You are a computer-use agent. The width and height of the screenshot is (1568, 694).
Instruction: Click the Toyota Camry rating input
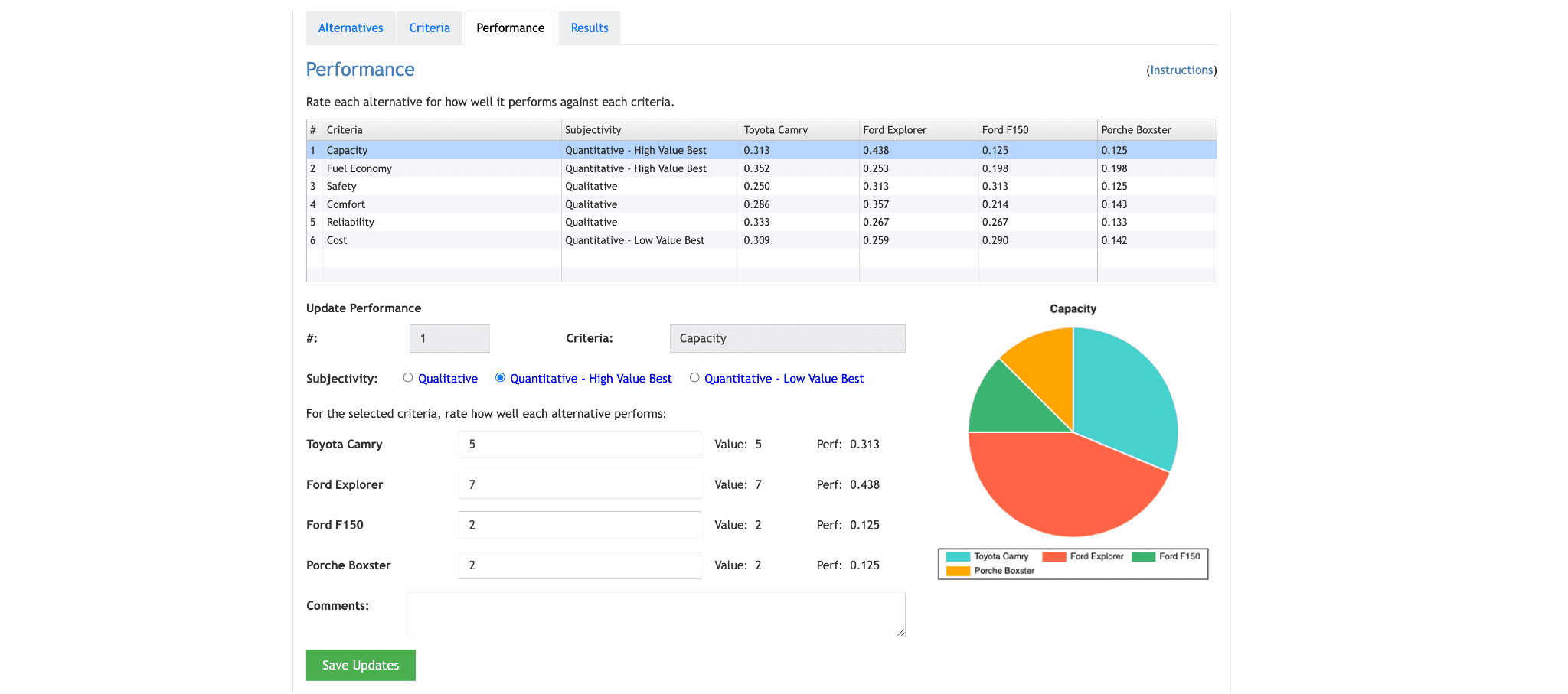tap(580, 445)
